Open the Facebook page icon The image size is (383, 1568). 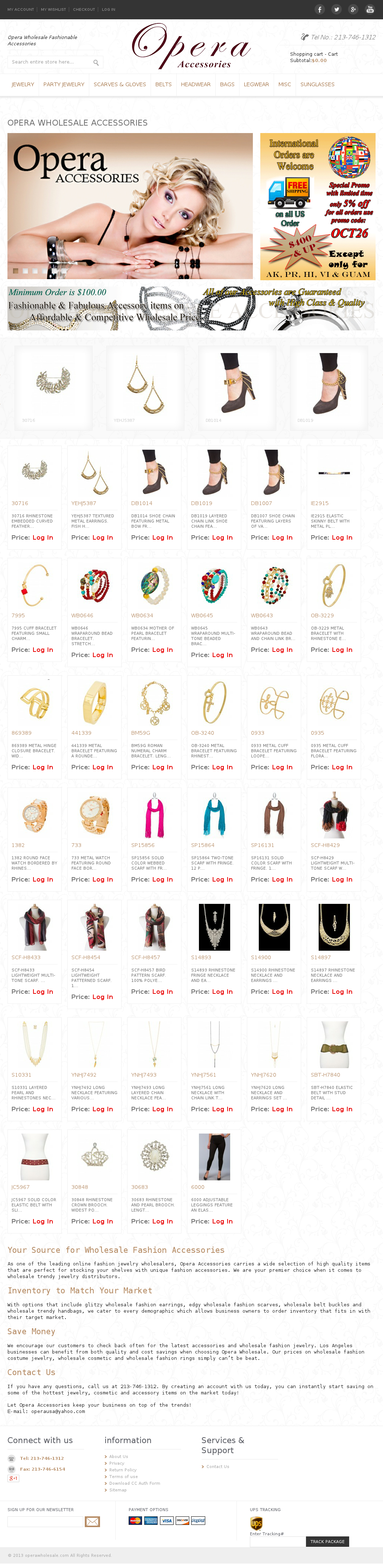[x=320, y=9]
